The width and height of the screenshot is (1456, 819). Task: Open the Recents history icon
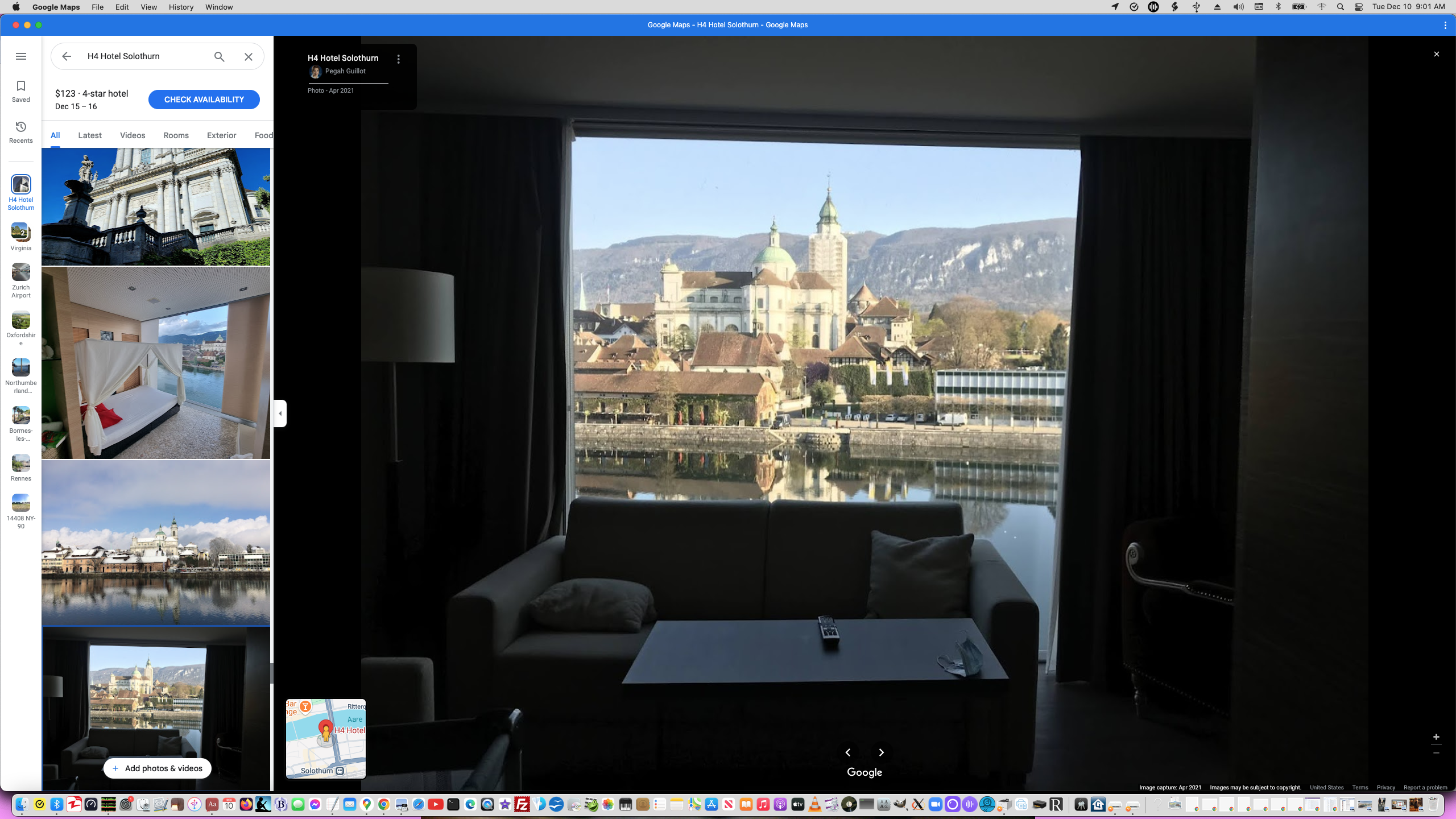(x=21, y=127)
